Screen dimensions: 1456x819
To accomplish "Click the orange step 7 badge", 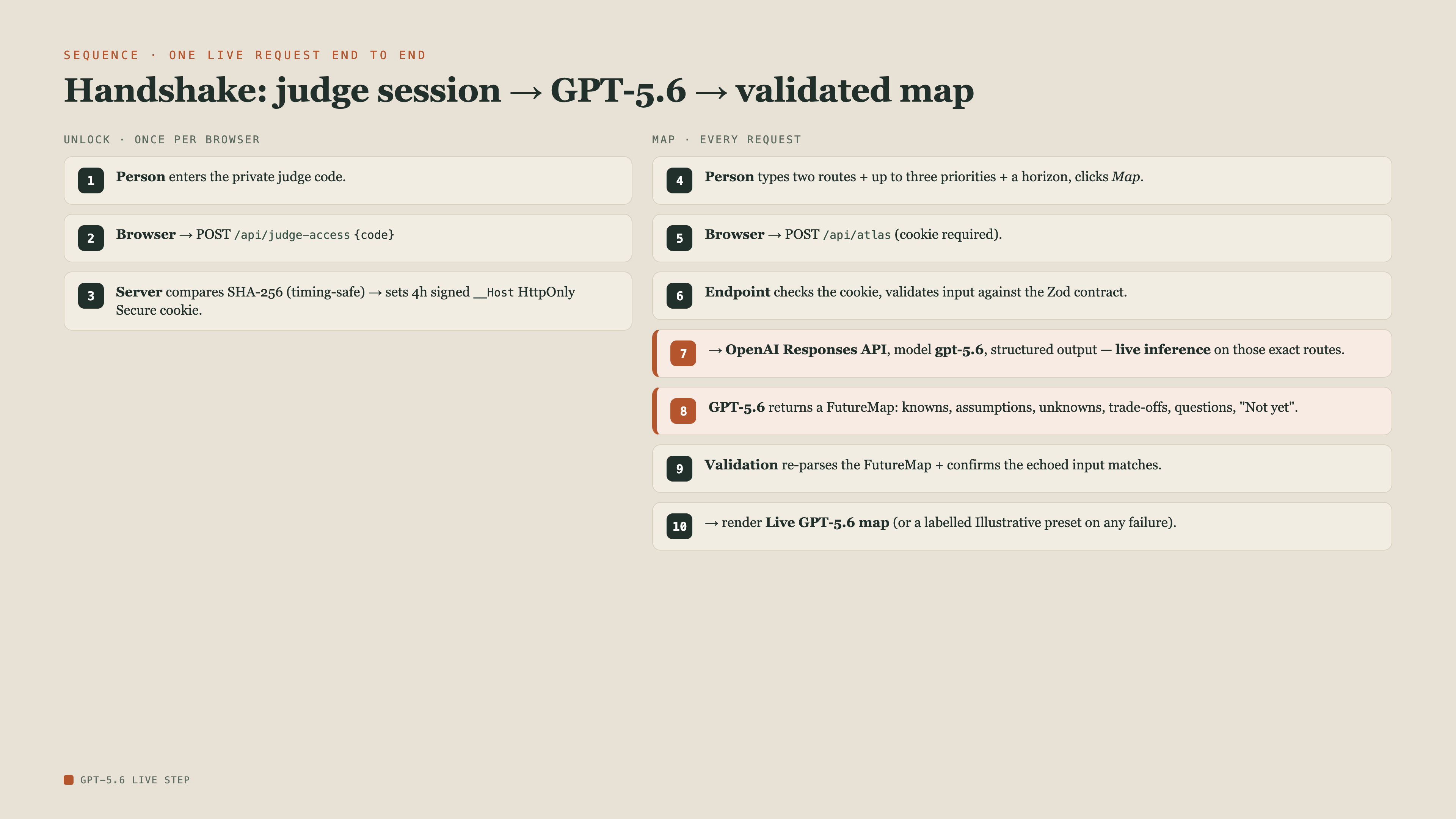I will click(683, 354).
